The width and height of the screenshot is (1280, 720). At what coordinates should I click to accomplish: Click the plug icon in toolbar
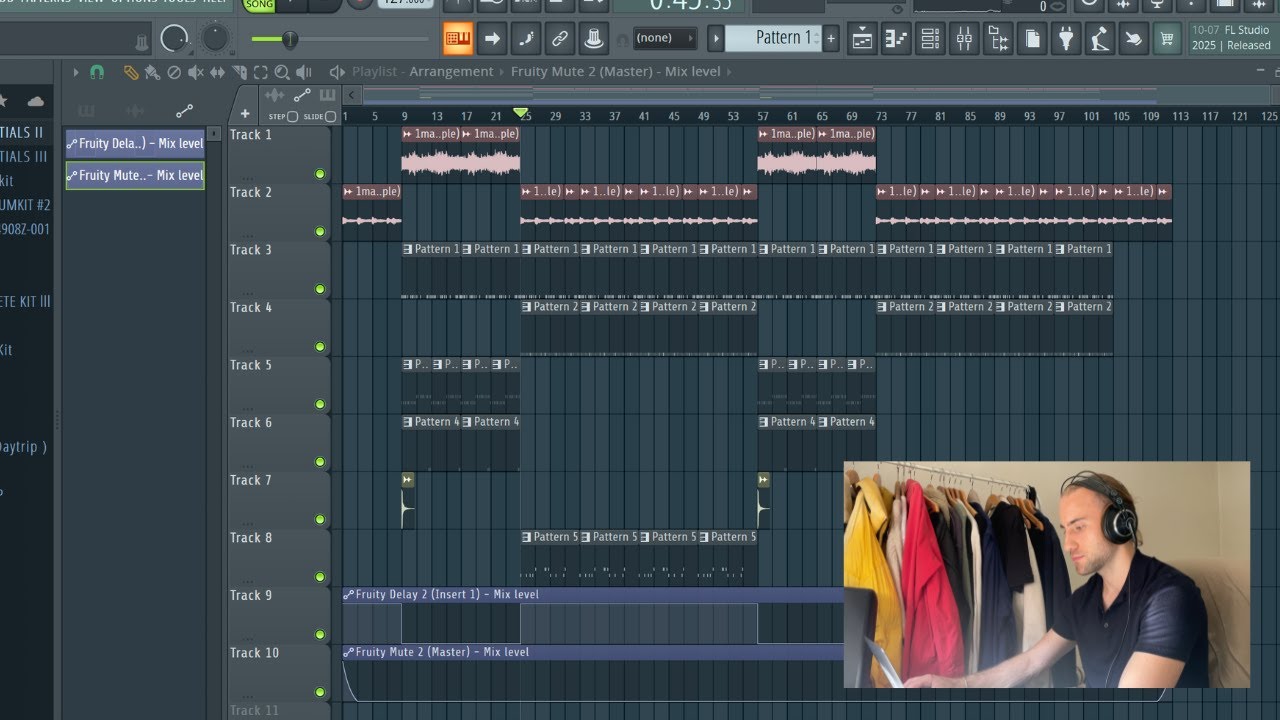1066,39
